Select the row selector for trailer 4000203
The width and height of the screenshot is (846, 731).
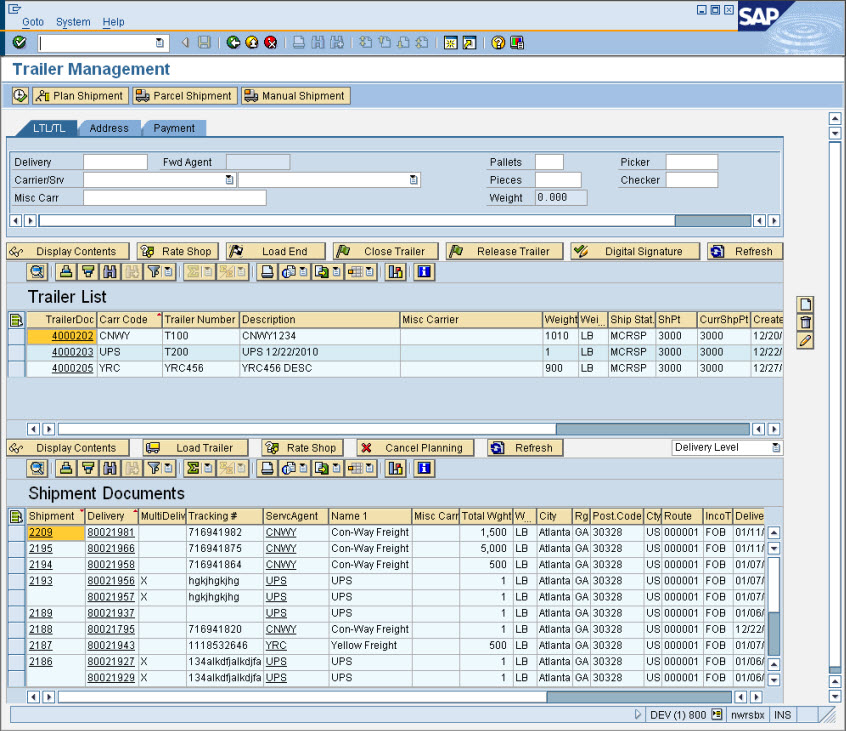point(16,352)
